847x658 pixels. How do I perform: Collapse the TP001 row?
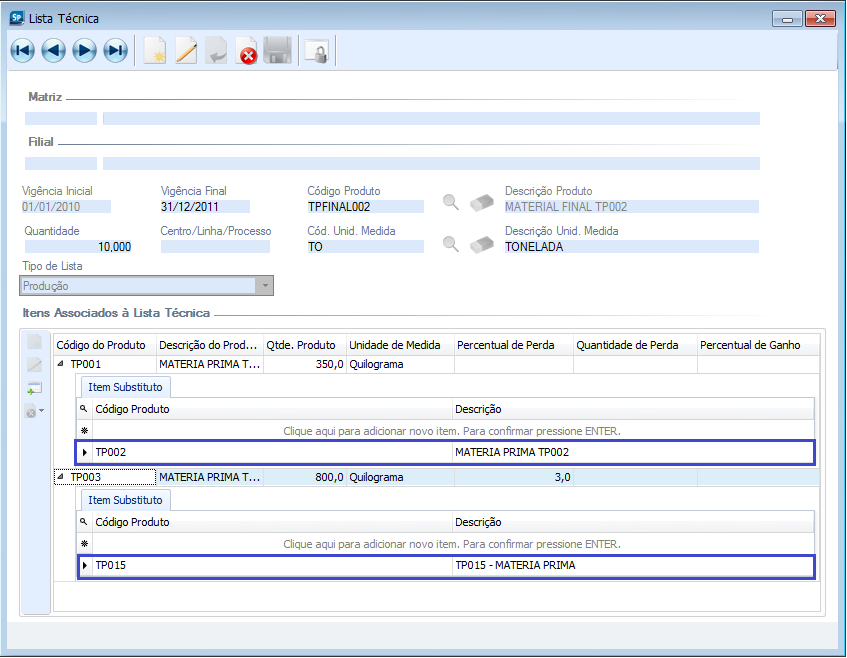click(x=62, y=365)
